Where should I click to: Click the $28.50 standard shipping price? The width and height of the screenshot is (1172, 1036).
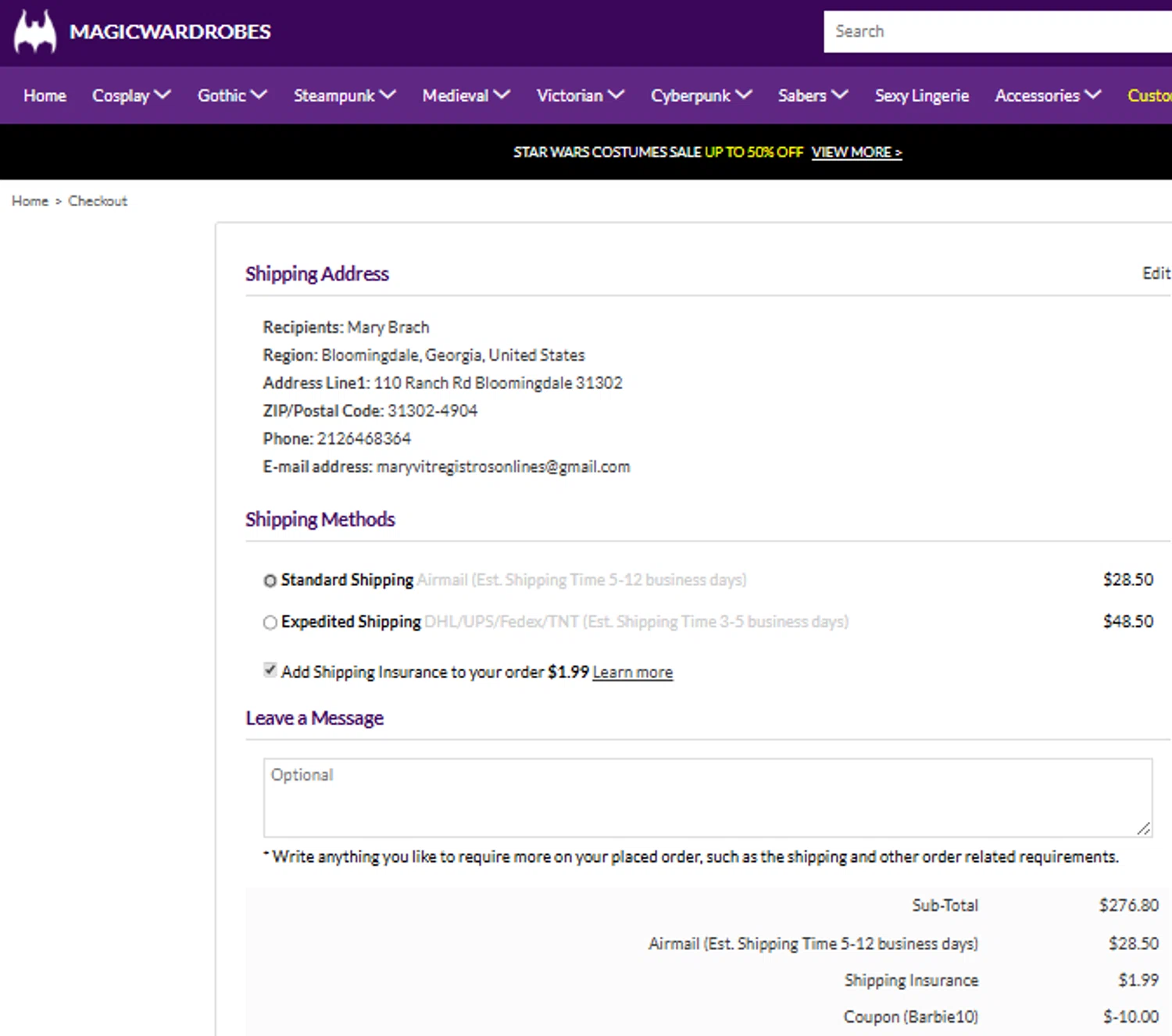(1127, 580)
